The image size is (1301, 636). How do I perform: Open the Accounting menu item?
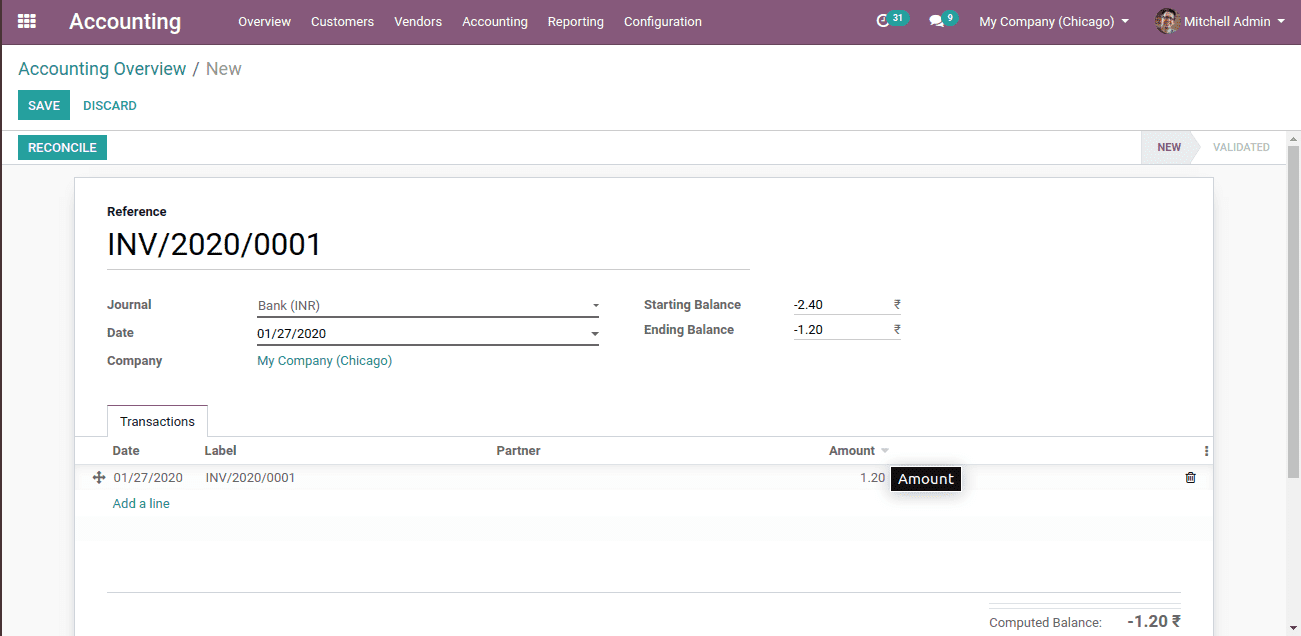click(495, 21)
